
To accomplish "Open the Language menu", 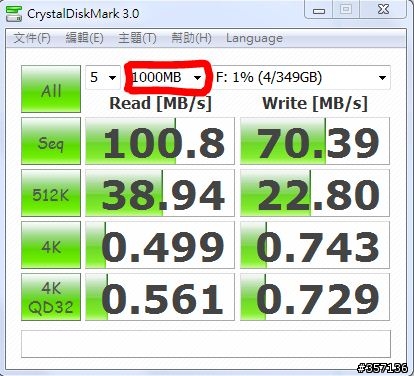I will (x=254, y=38).
